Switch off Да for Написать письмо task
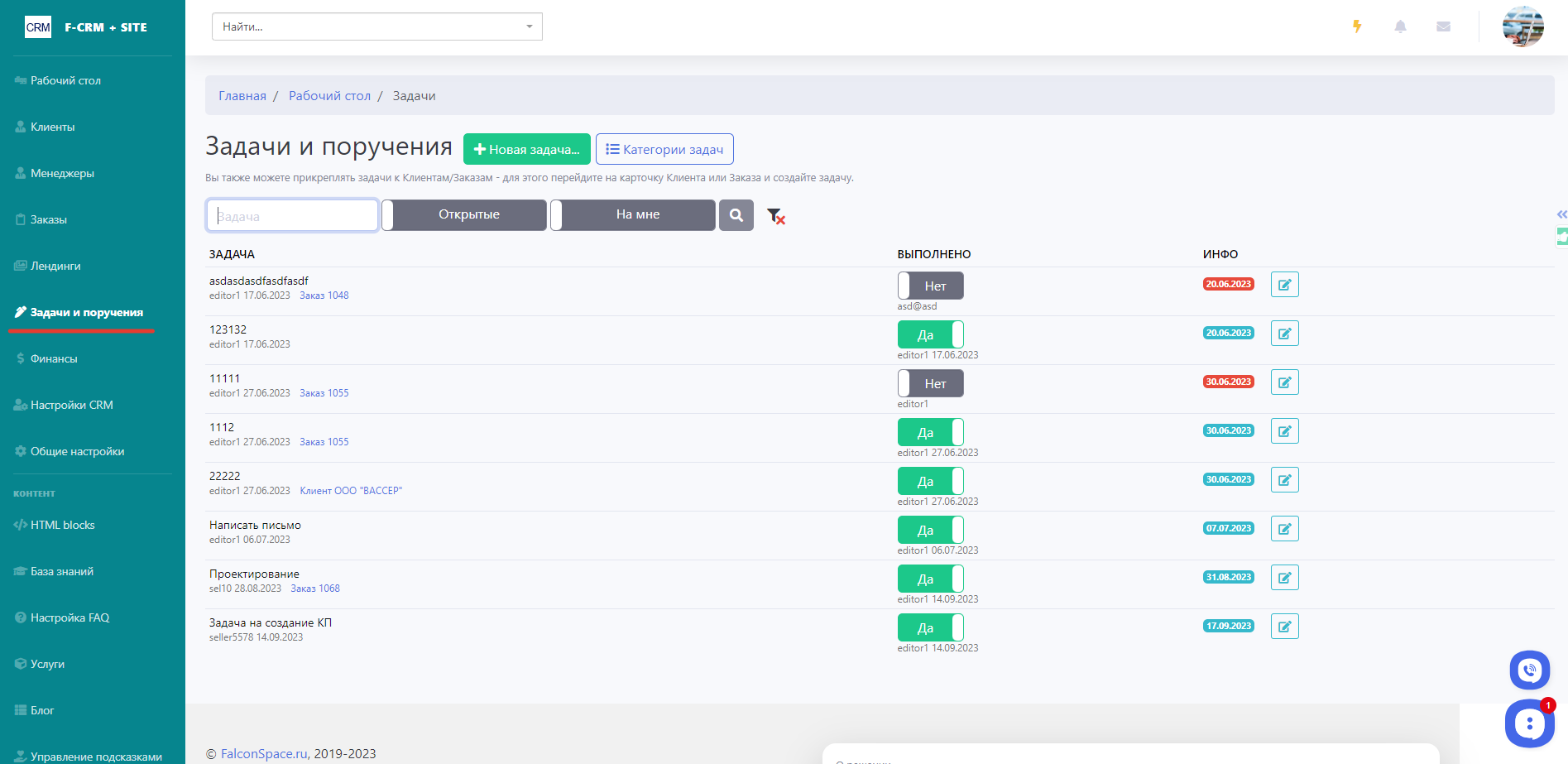Screen dimensions: 1568x764 click(930, 530)
